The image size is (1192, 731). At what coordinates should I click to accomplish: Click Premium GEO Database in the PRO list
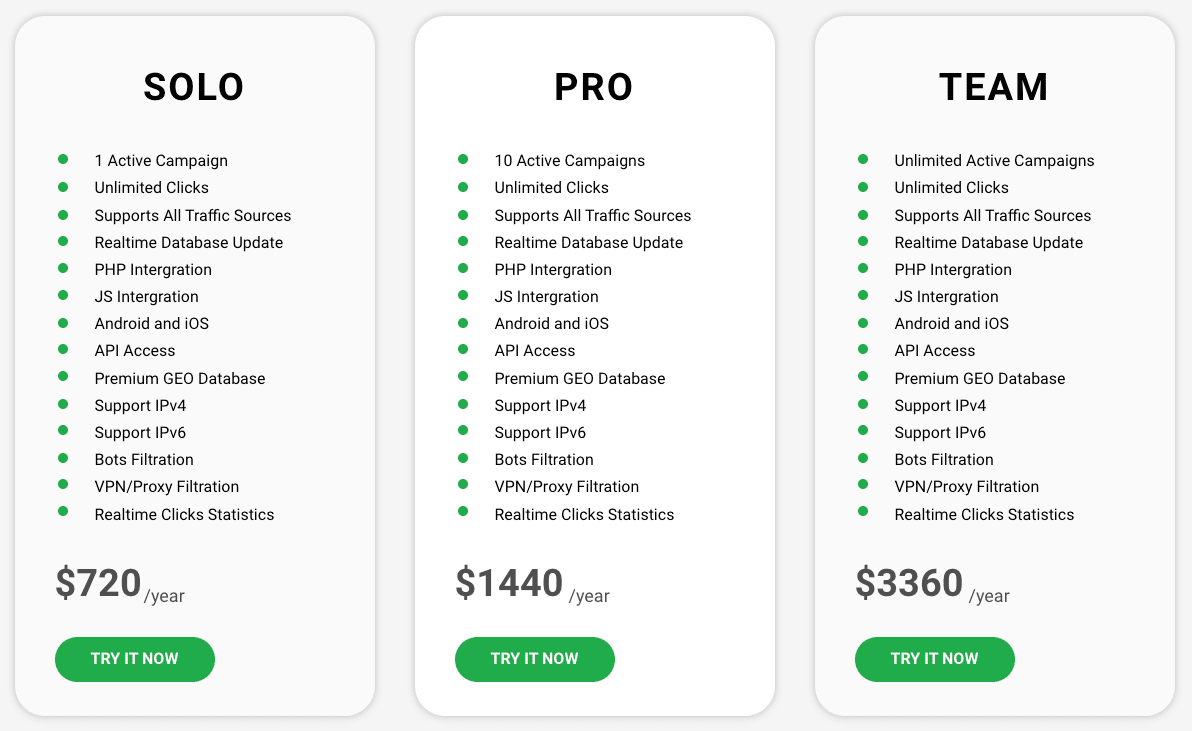click(579, 378)
